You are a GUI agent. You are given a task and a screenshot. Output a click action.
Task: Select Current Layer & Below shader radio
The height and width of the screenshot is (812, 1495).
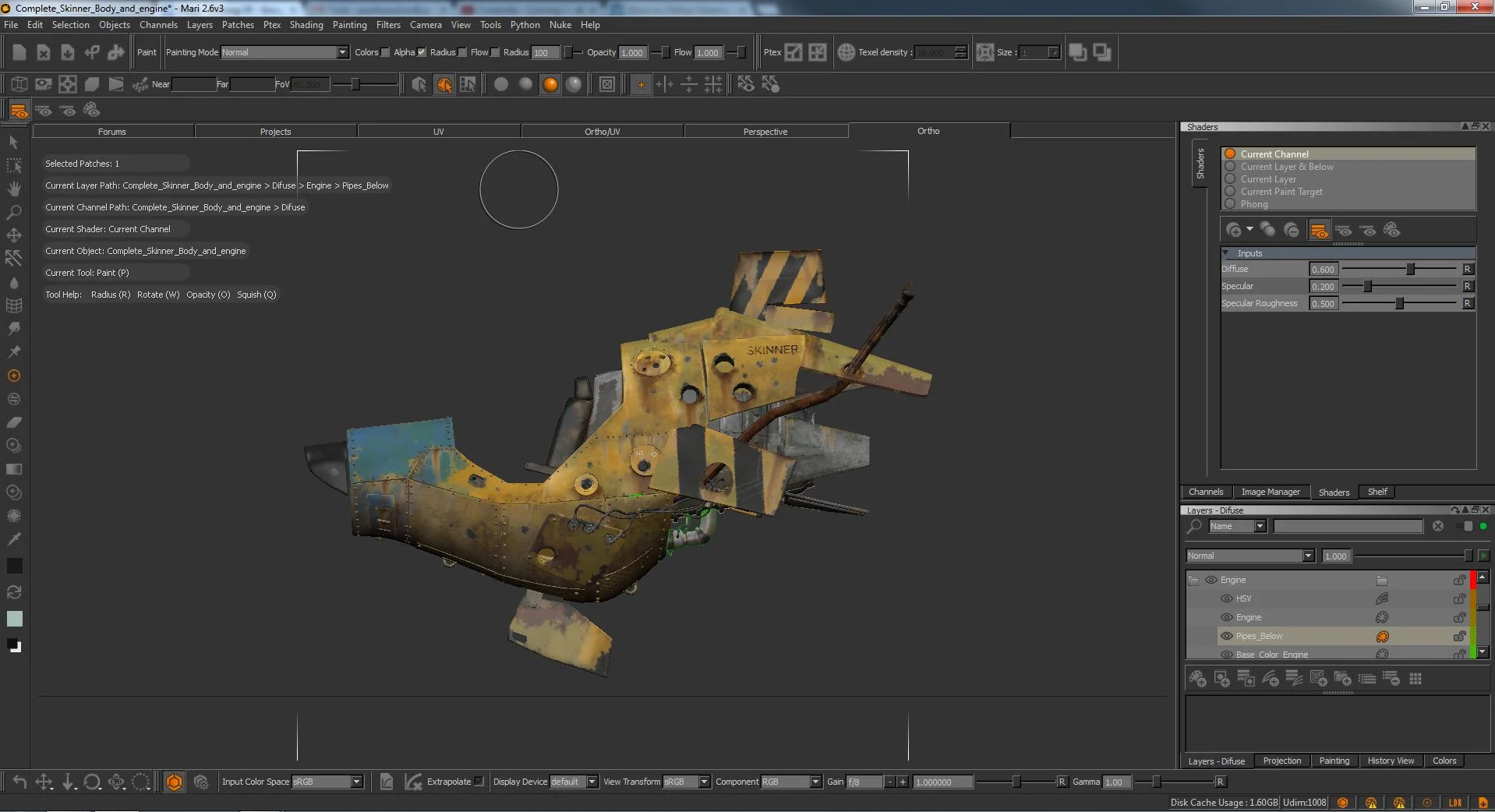[1230, 167]
